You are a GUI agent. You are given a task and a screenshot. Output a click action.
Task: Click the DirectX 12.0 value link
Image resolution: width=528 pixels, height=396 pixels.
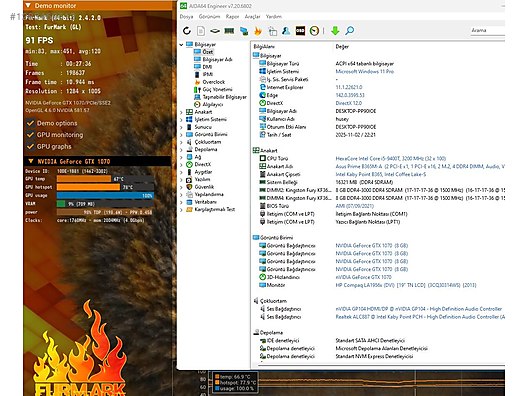point(349,103)
